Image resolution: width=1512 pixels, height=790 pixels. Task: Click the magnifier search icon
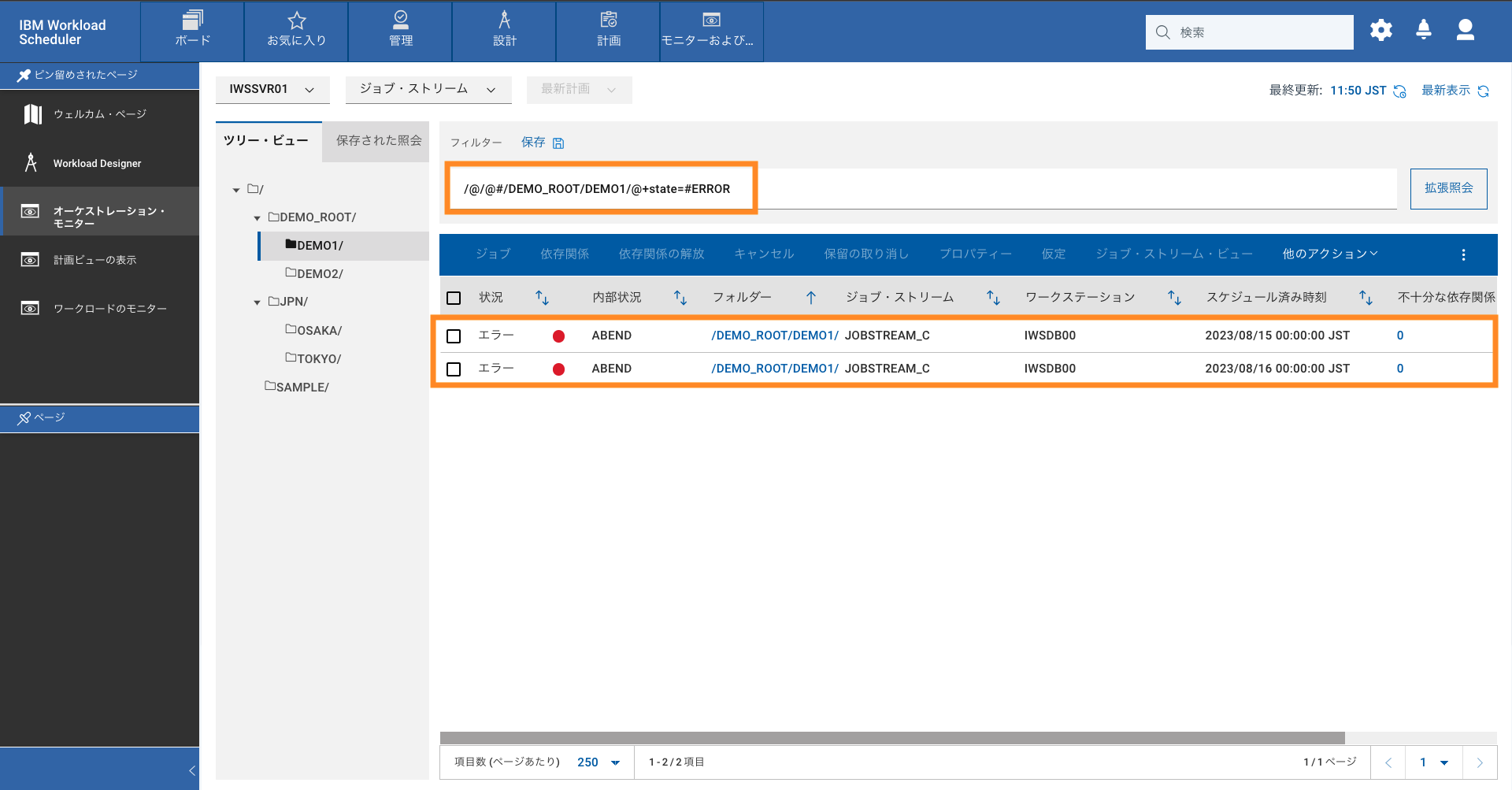click(x=1162, y=32)
